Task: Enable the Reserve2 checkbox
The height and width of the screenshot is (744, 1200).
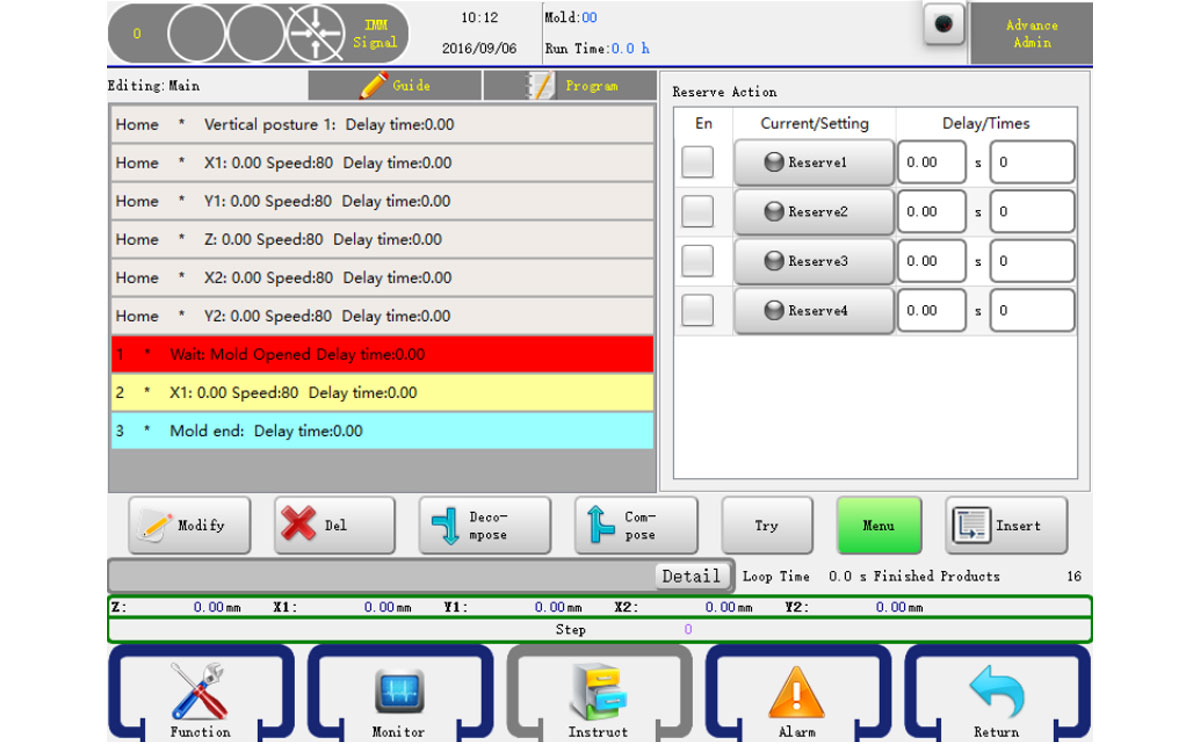Action: pos(697,212)
